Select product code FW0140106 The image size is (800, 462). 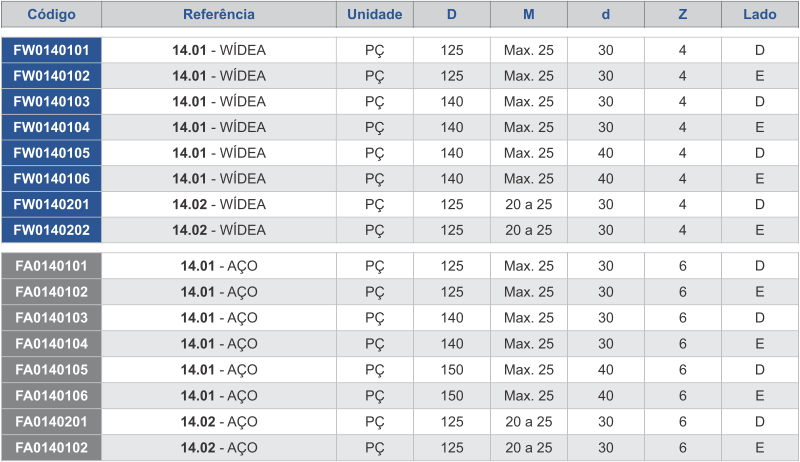tap(52, 178)
